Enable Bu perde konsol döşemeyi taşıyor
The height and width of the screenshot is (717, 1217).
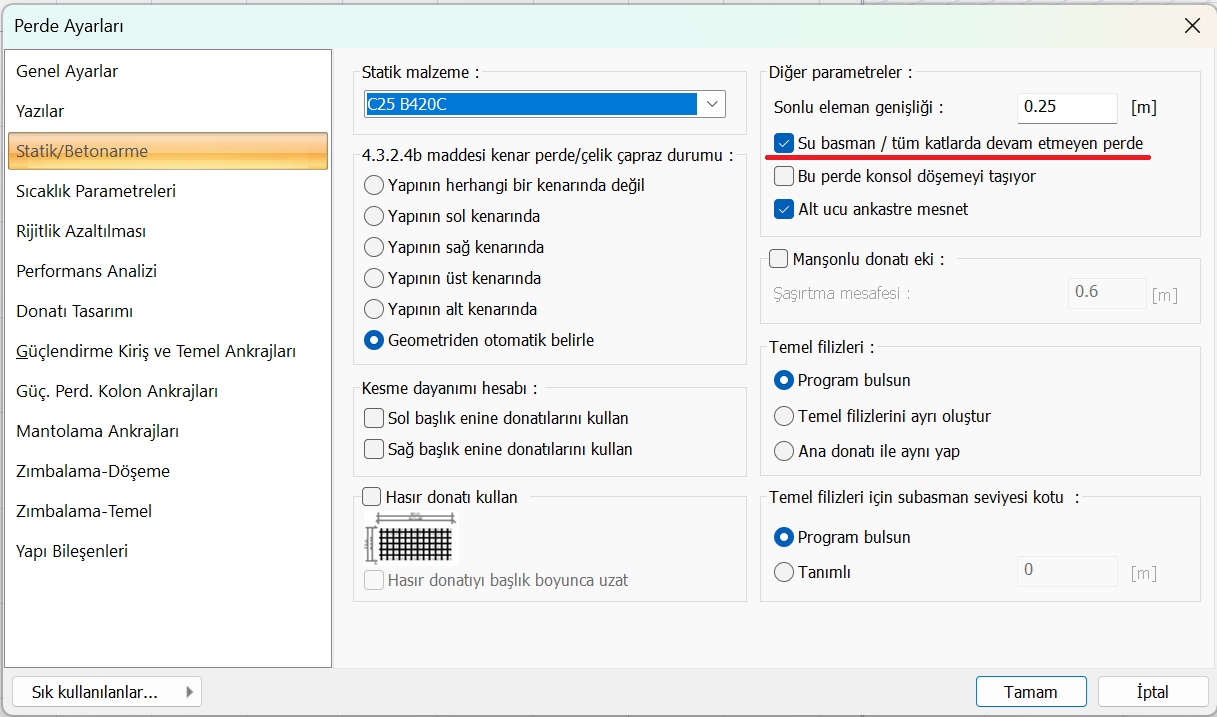785,177
